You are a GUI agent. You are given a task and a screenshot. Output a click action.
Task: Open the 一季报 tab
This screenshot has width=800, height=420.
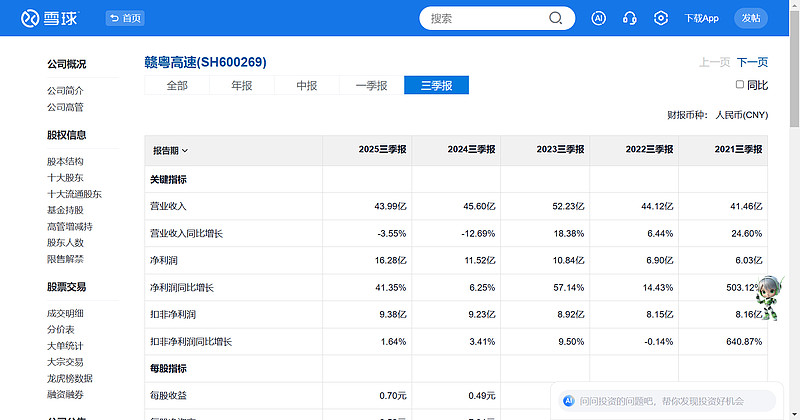tap(371, 86)
